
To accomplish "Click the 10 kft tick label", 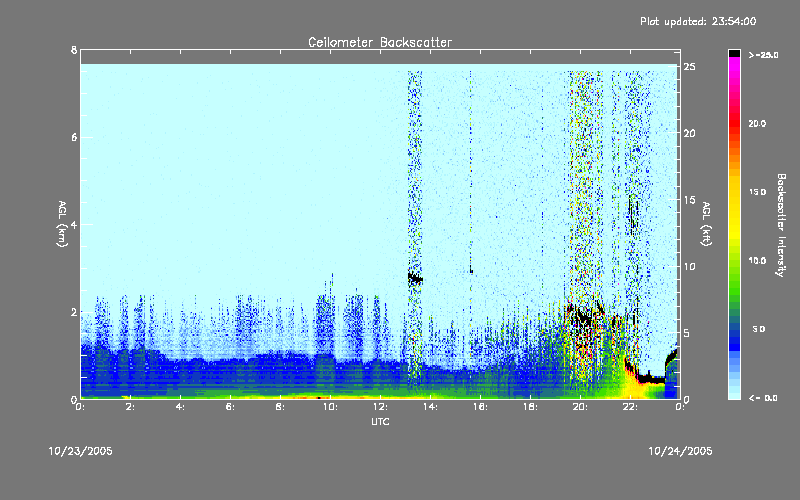I will click(690, 266).
